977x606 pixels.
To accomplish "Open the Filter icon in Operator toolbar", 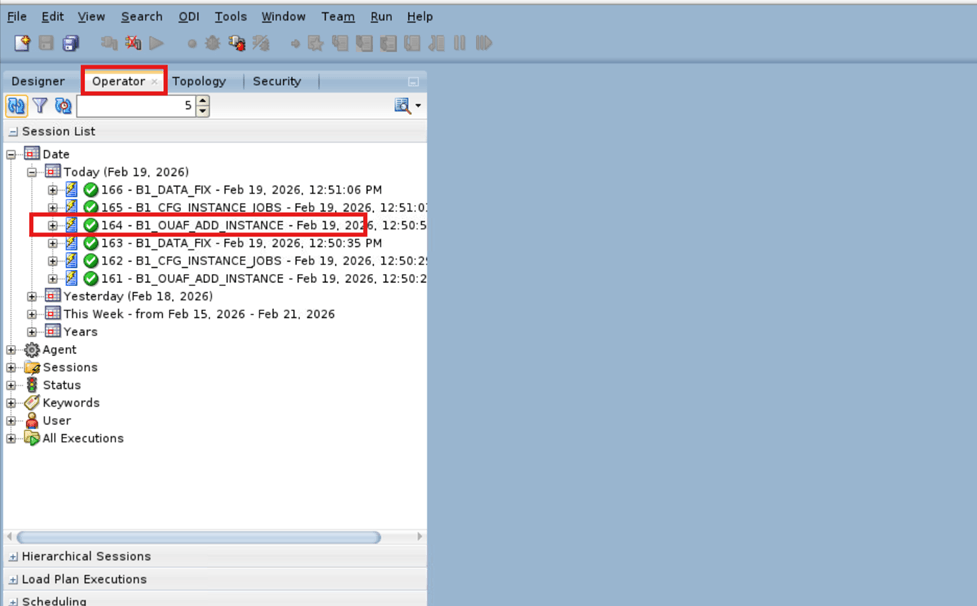I will (40, 105).
